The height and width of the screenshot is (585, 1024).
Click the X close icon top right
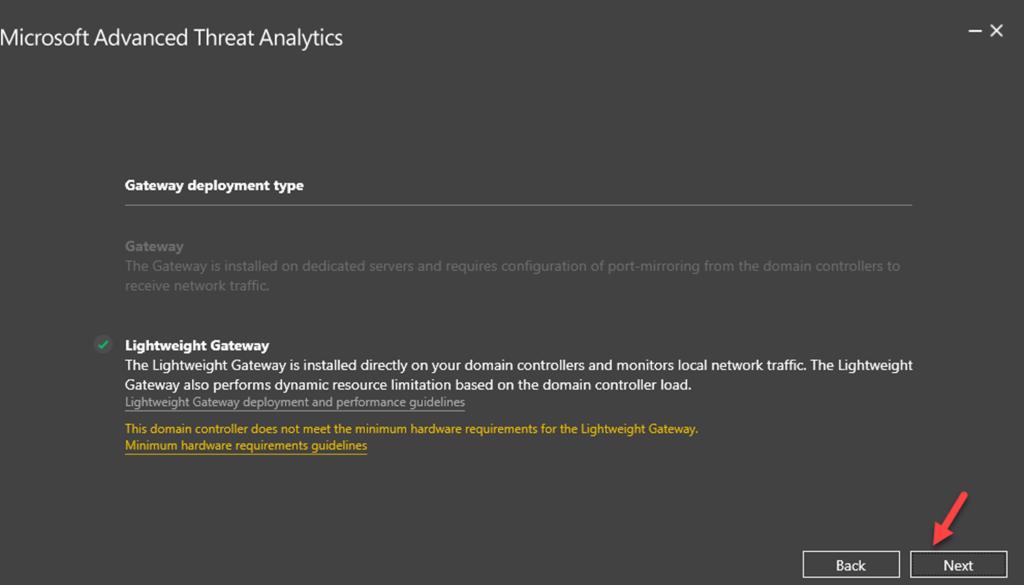click(996, 30)
